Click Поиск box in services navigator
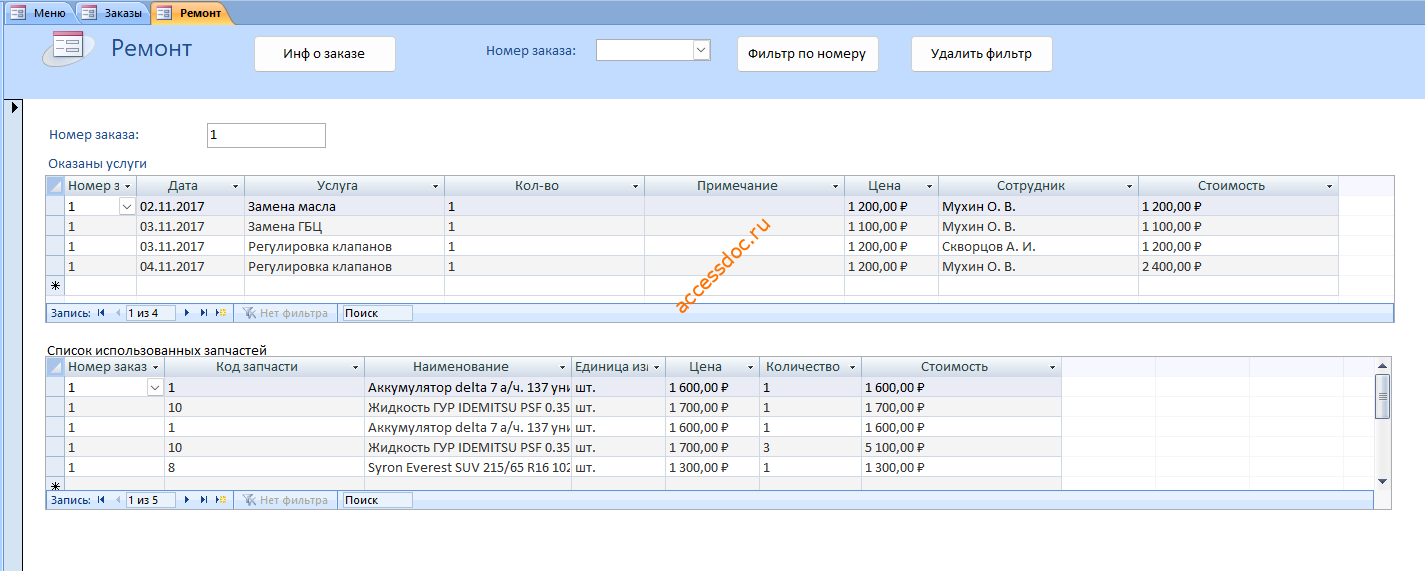1425x571 pixels. 377,313
